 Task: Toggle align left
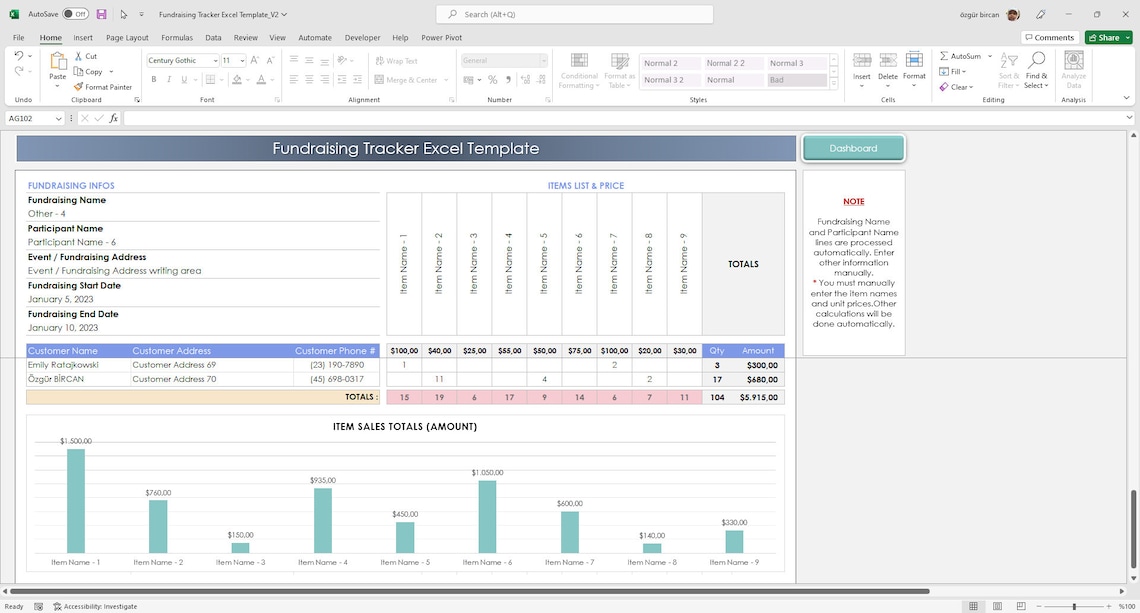(294, 79)
